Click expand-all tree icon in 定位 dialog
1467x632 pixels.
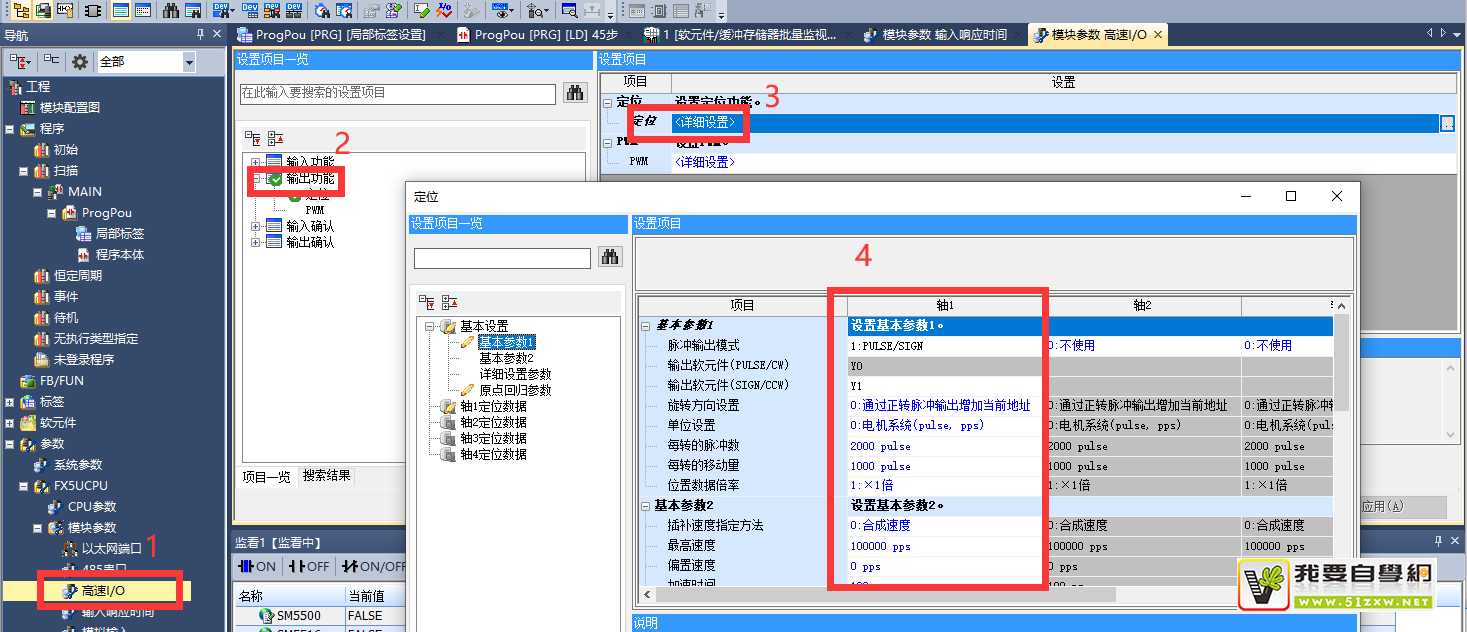(427, 301)
